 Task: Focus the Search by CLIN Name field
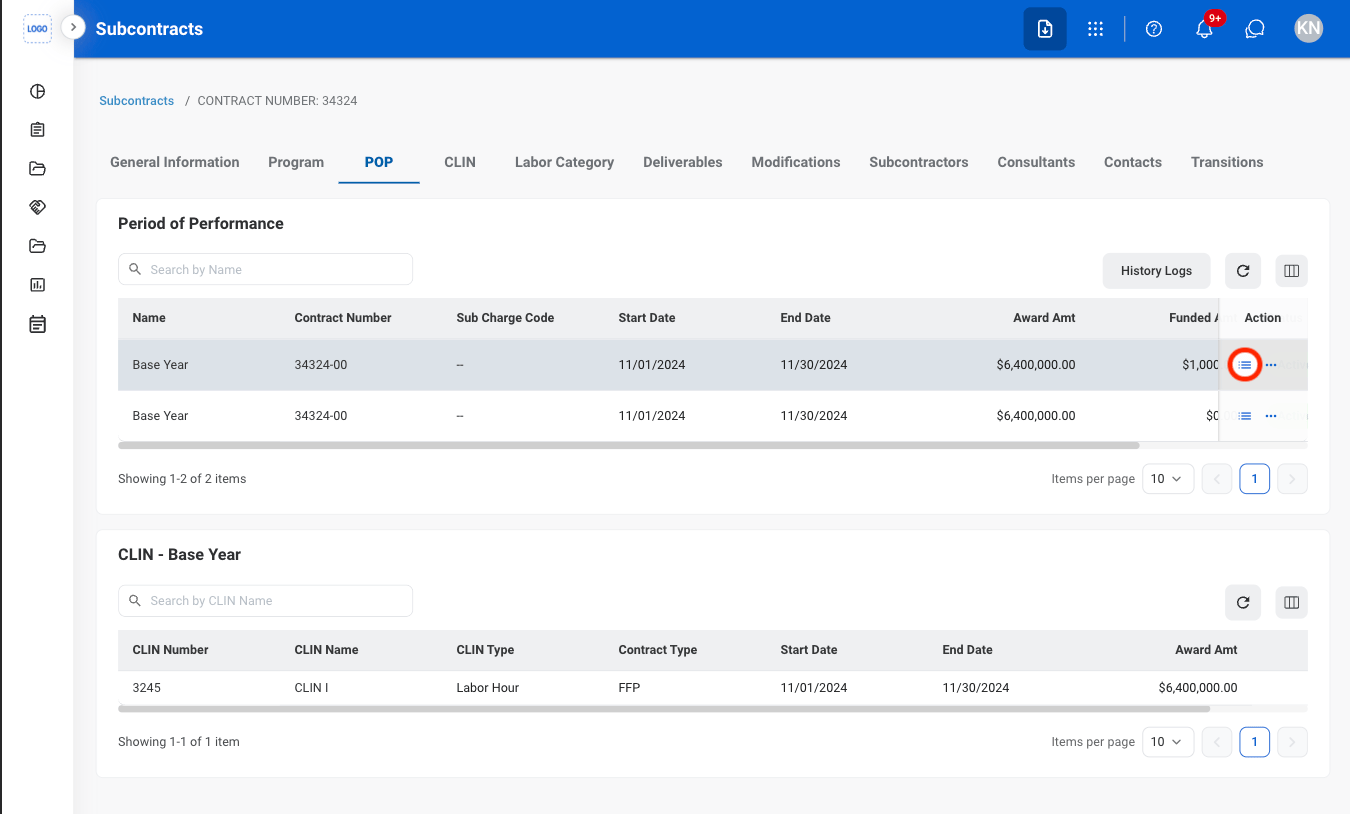pos(265,601)
